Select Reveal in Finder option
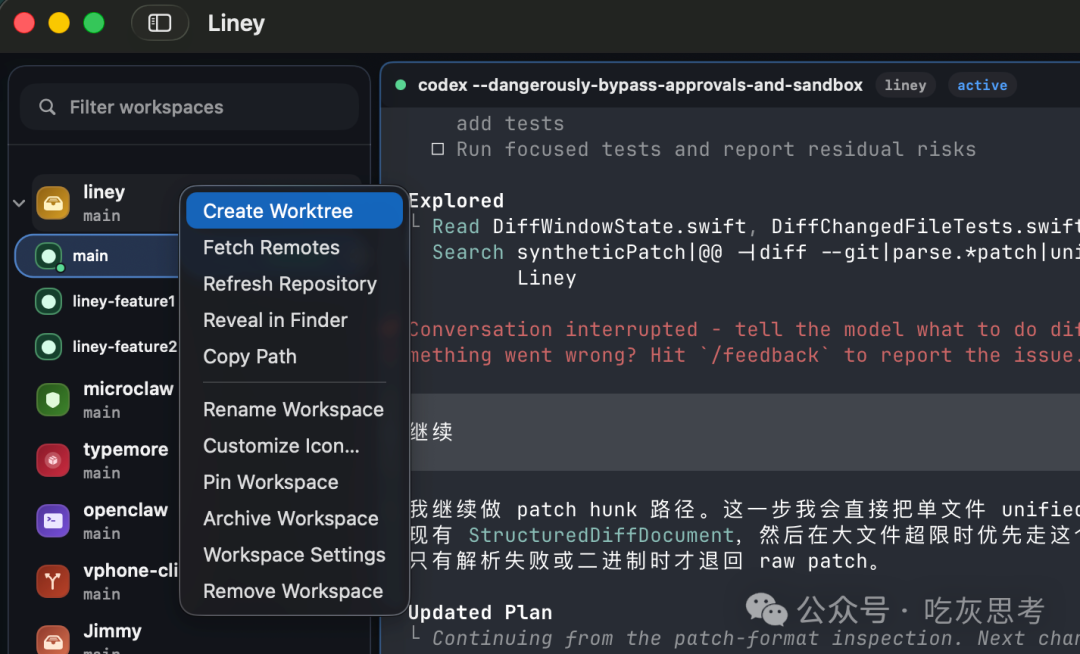The width and height of the screenshot is (1080, 654). 275,320
